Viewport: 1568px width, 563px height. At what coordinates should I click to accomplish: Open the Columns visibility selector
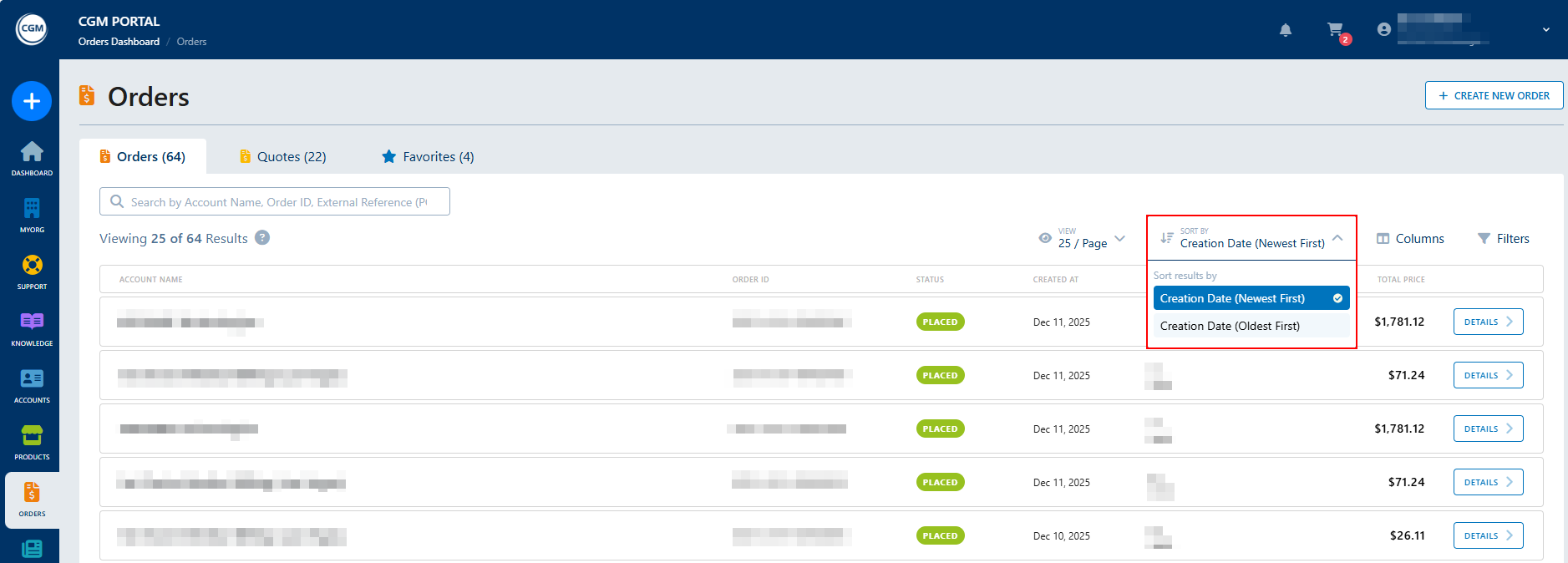pyautogui.click(x=1410, y=239)
